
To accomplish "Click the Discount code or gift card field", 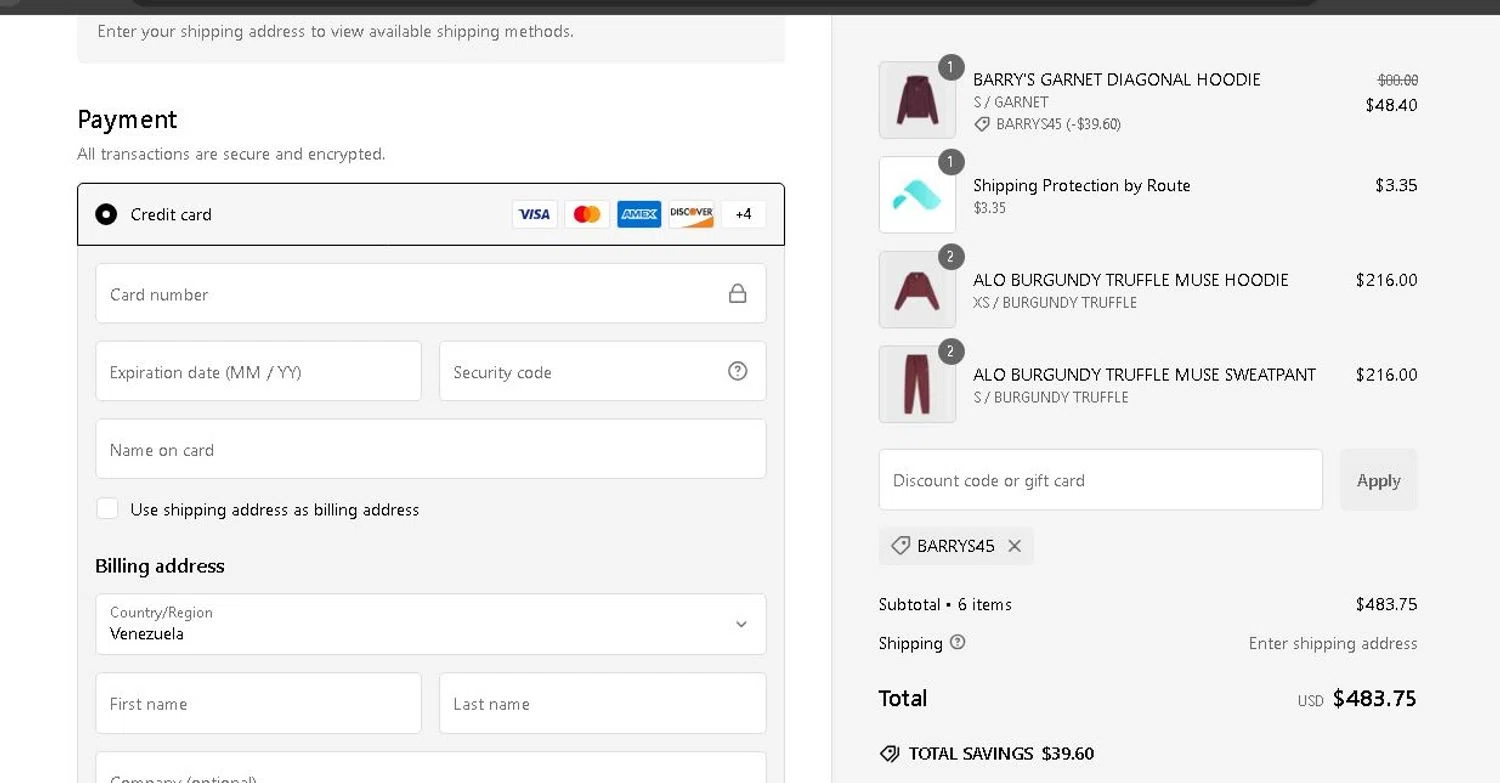I will [x=1100, y=480].
